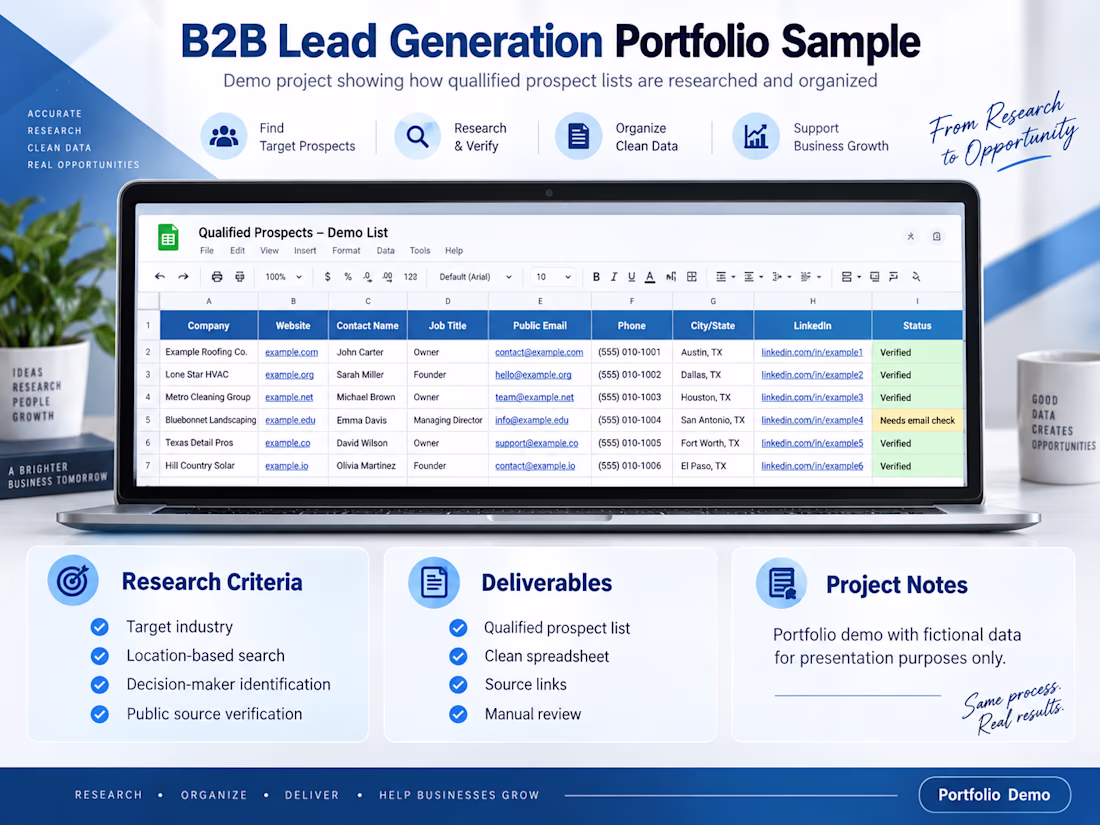The width and height of the screenshot is (1100, 825).
Task: Open the hello@example.org email link
Action: (533, 375)
